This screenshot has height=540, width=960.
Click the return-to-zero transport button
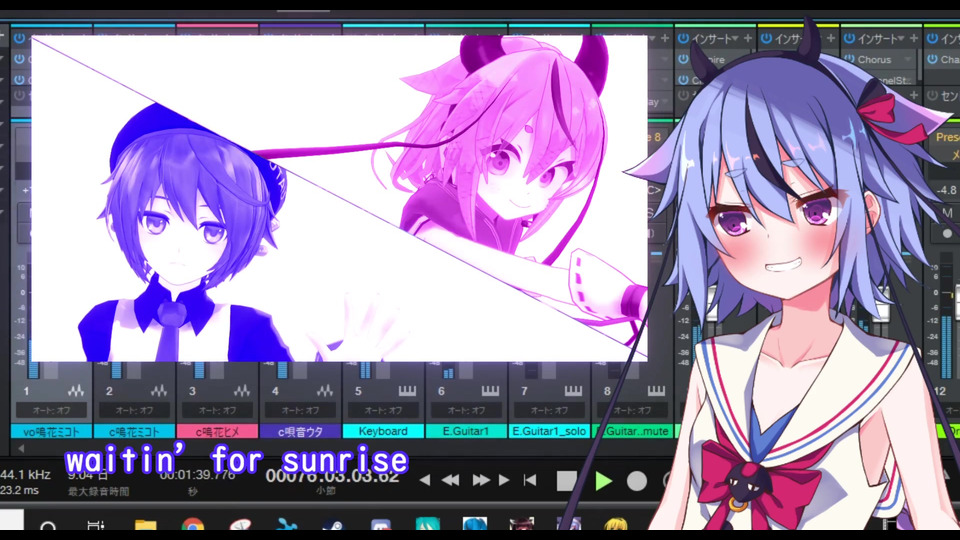[530, 481]
